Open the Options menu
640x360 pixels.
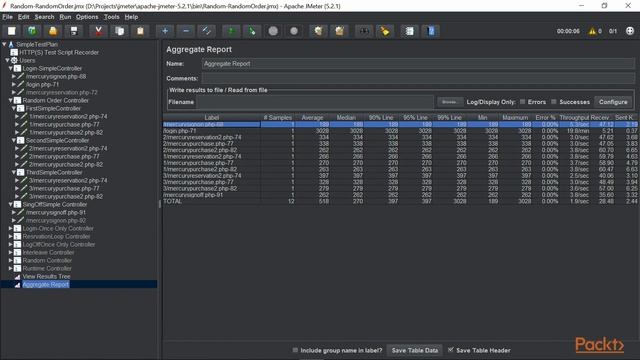click(x=87, y=17)
